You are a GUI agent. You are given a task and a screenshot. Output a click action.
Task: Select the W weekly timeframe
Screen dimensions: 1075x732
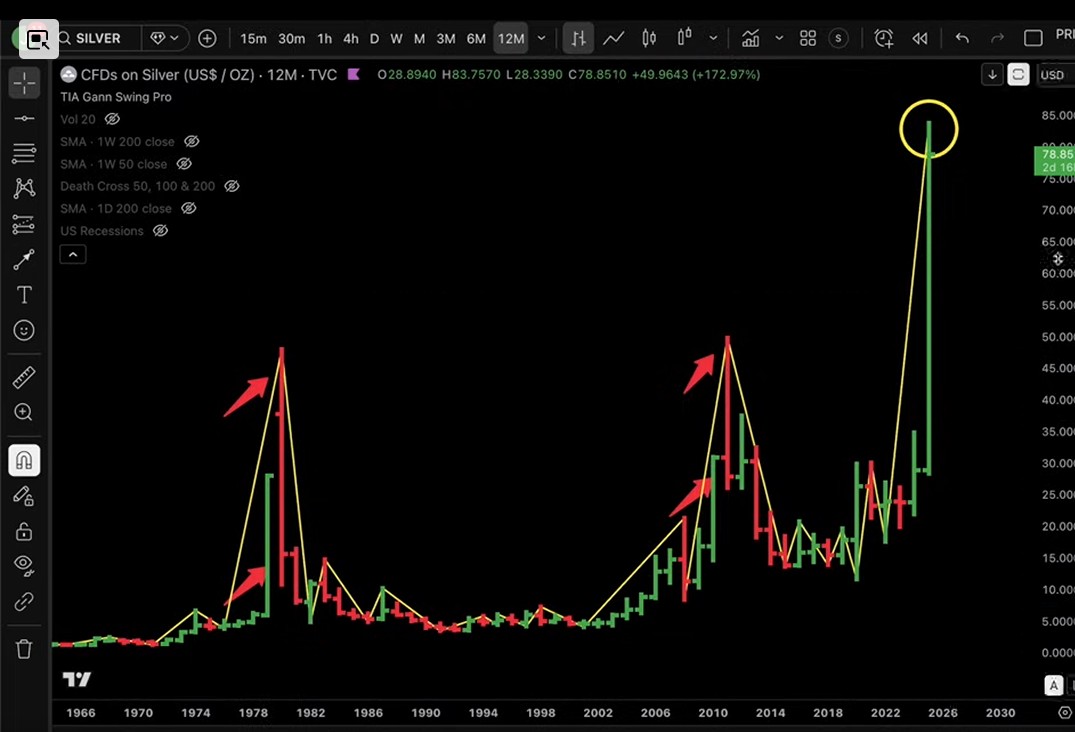coord(396,39)
